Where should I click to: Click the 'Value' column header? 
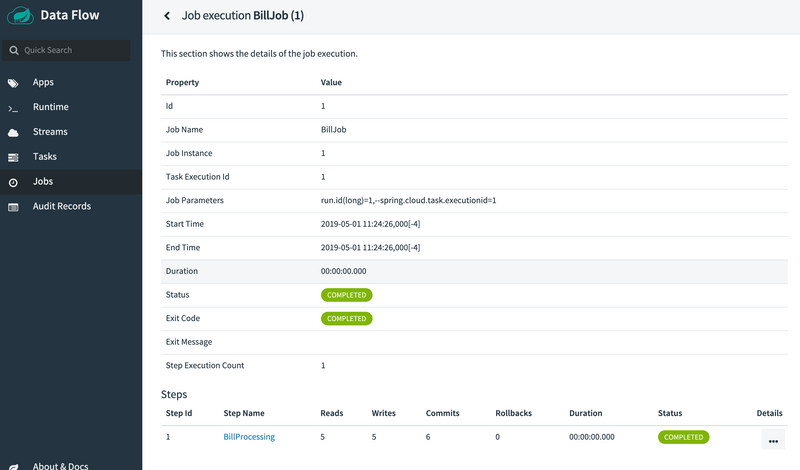[331, 83]
